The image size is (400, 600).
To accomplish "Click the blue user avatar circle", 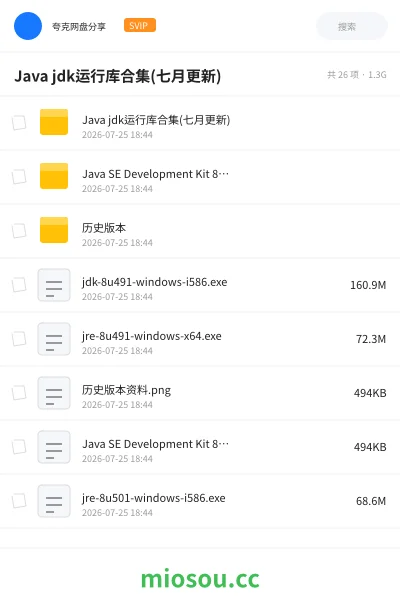I will point(28,26).
